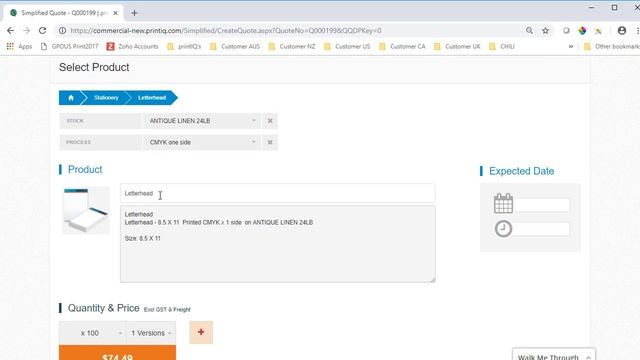This screenshot has height=360, width=640.
Task: Open the Other bookmarks folder
Action: tap(611, 47)
